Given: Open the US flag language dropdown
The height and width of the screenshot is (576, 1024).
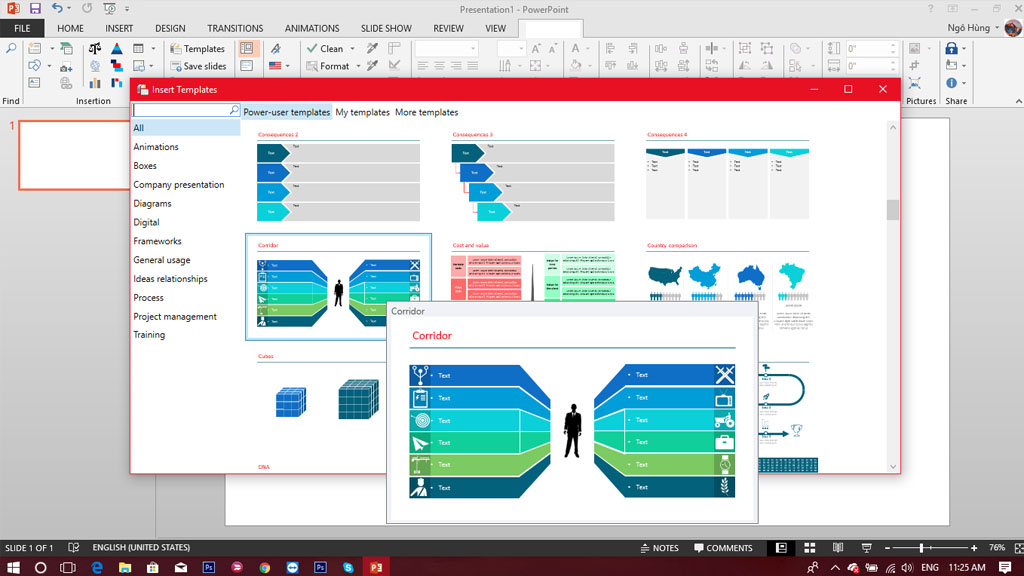Looking at the screenshot, I should click(288, 66).
